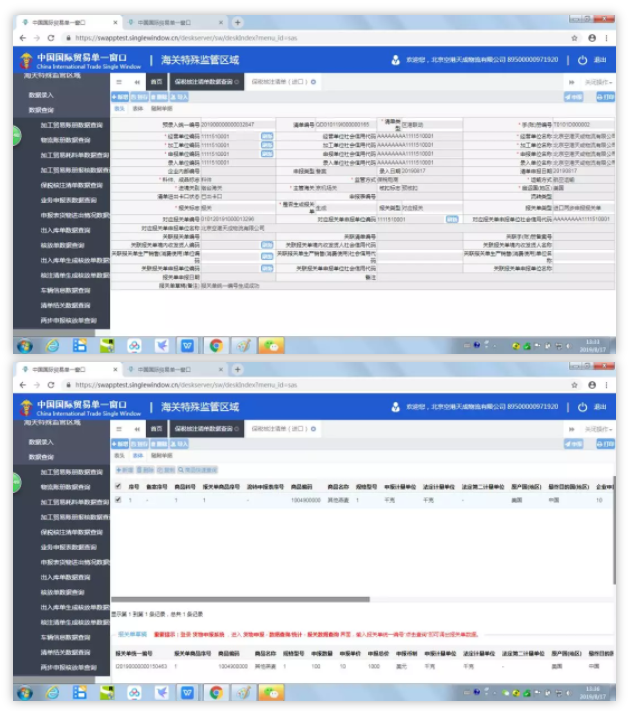Viewport: 633px width, 711px height.
Task: Click sidebar horizontal scrollbar in top window
Action: click(54, 332)
